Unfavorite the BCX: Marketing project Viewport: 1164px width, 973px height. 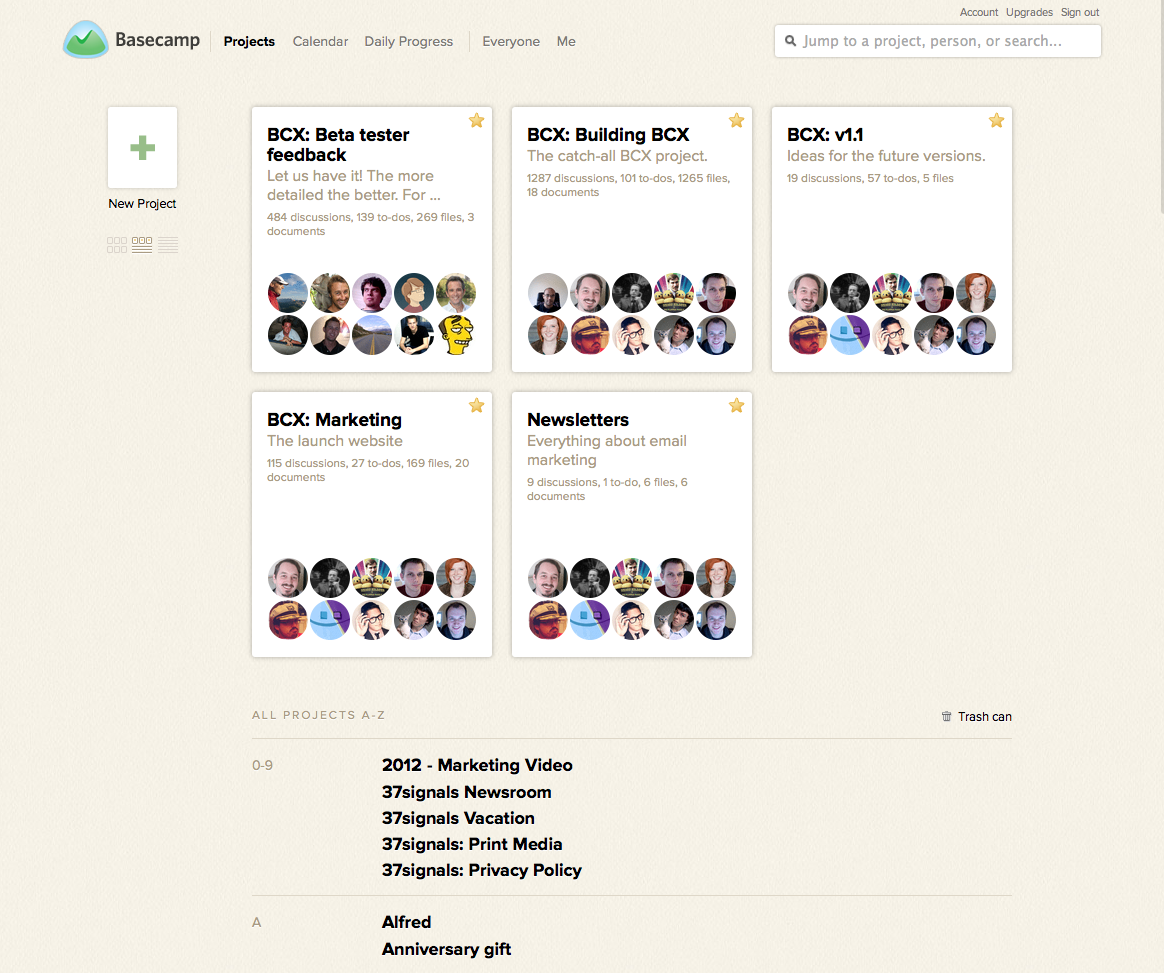[x=476, y=406]
